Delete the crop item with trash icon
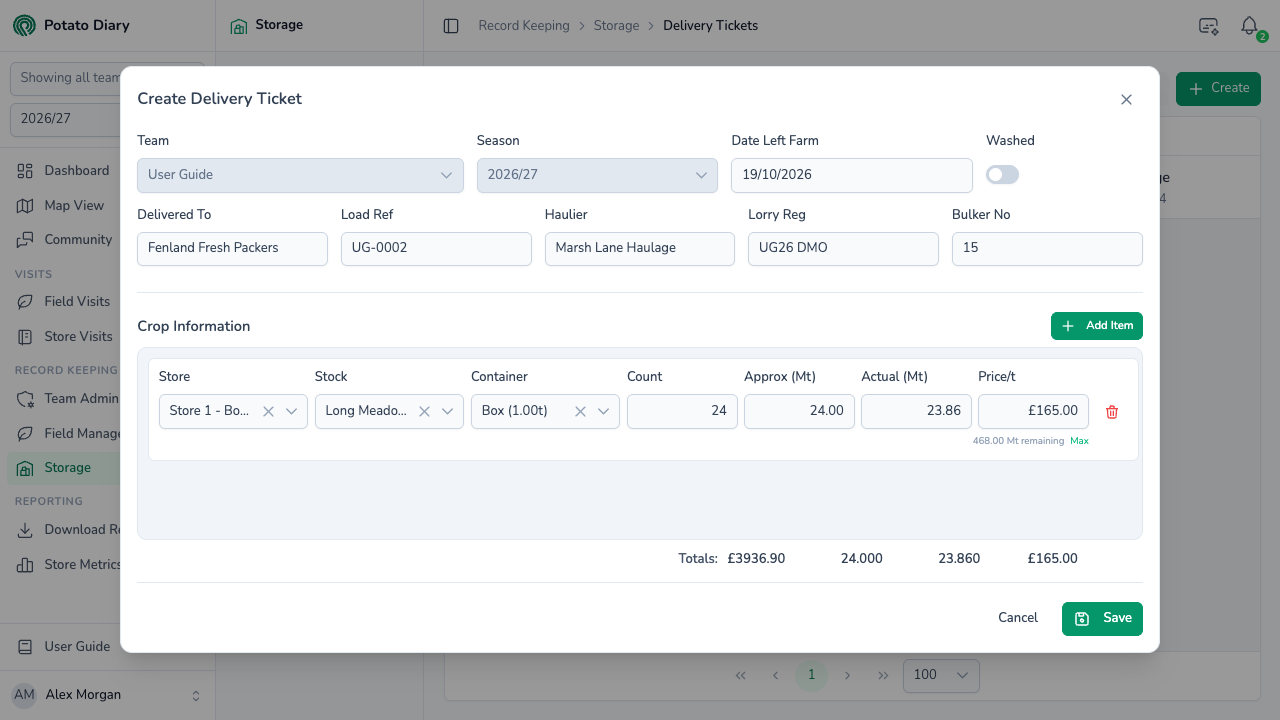This screenshot has height=720, width=1280. pos(1112,412)
